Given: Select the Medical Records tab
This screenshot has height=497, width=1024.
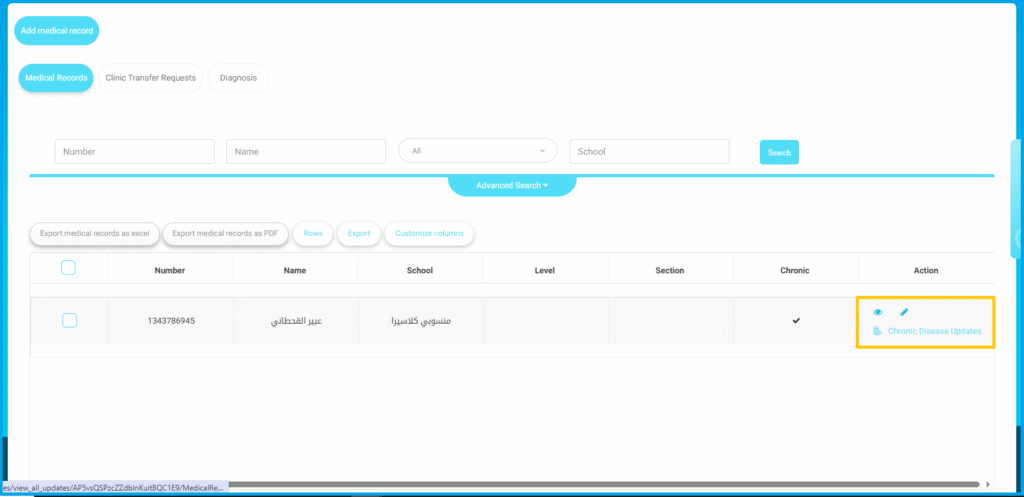Looking at the screenshot, I should pos(56,78).
